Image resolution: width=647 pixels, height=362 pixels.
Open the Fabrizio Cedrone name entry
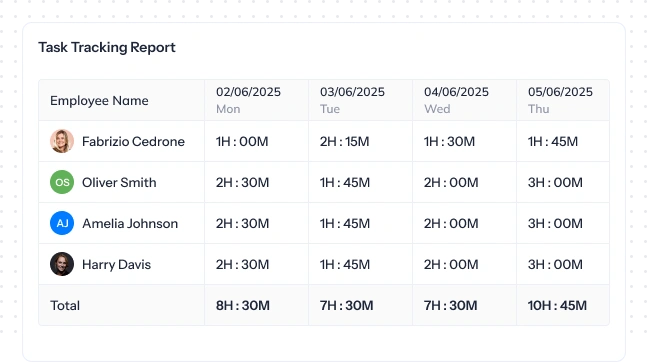pyautogui.click(x=133, y=142)
